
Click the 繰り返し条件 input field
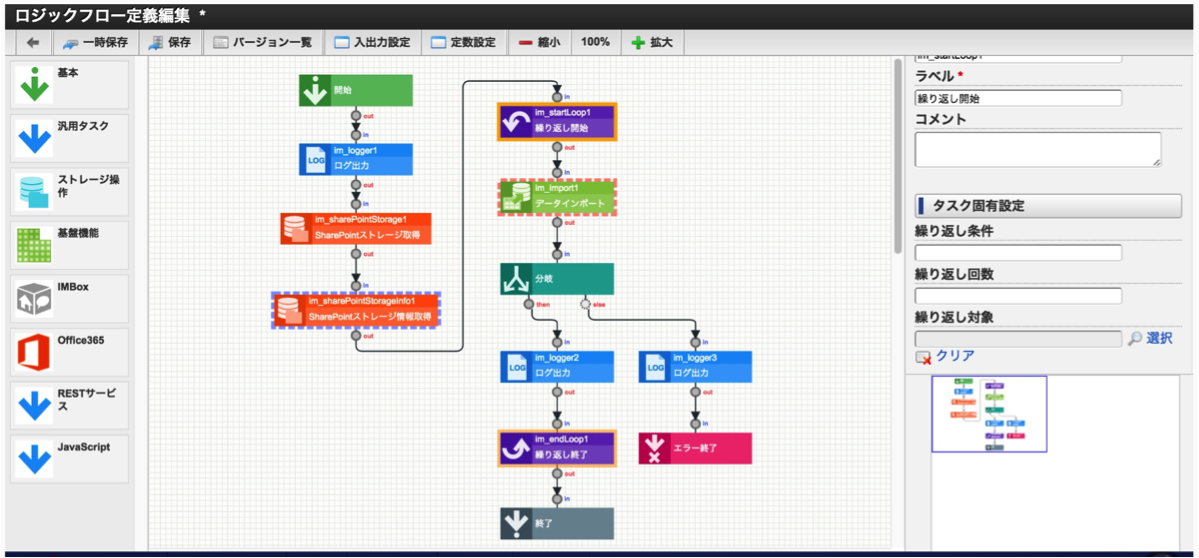1018,253
